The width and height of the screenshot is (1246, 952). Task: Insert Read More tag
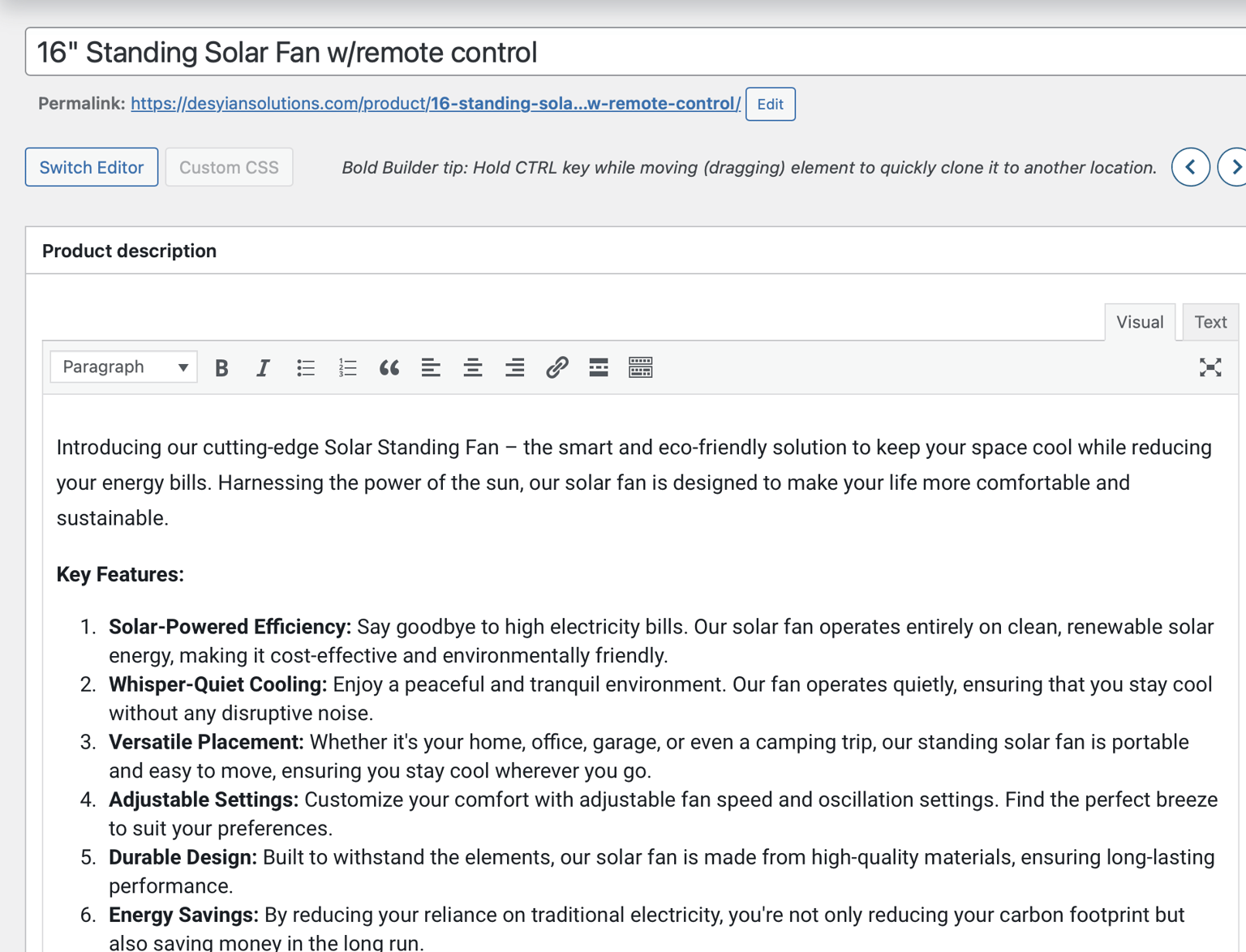(x=599, y=367)
